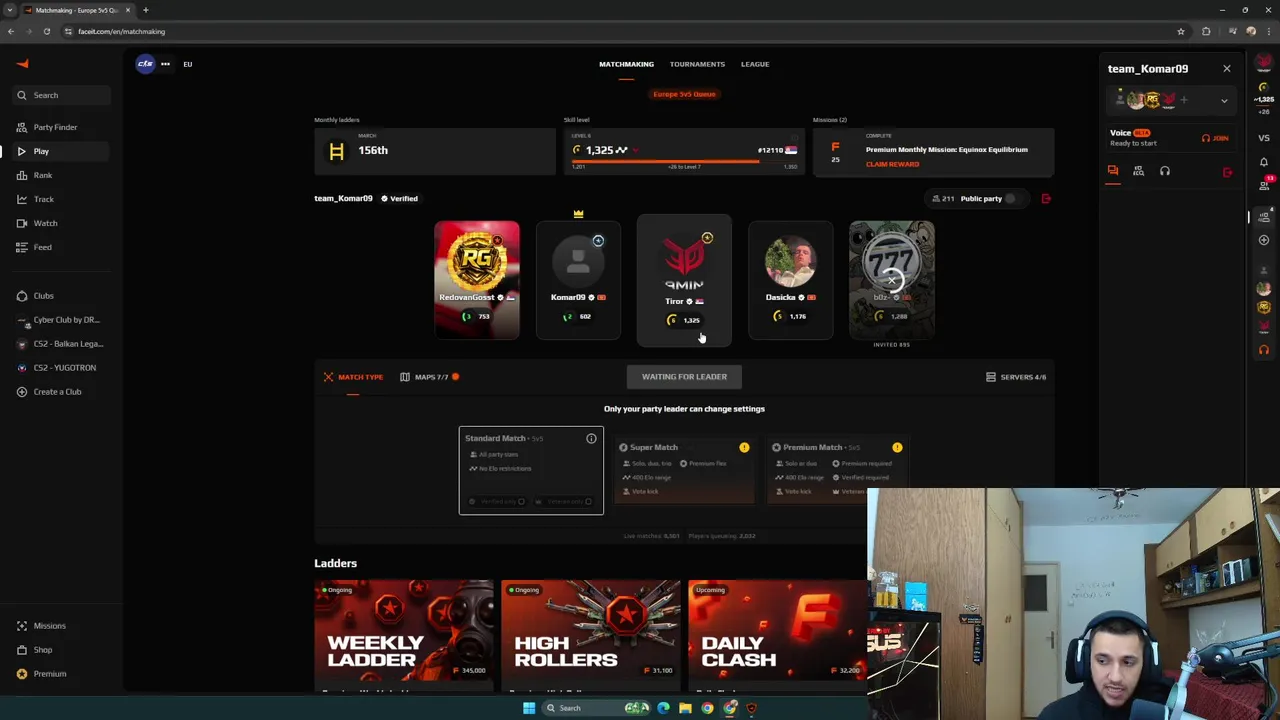The image size is (1280, 720).
Task: Open Dasicka's player card
Action: 790,280
